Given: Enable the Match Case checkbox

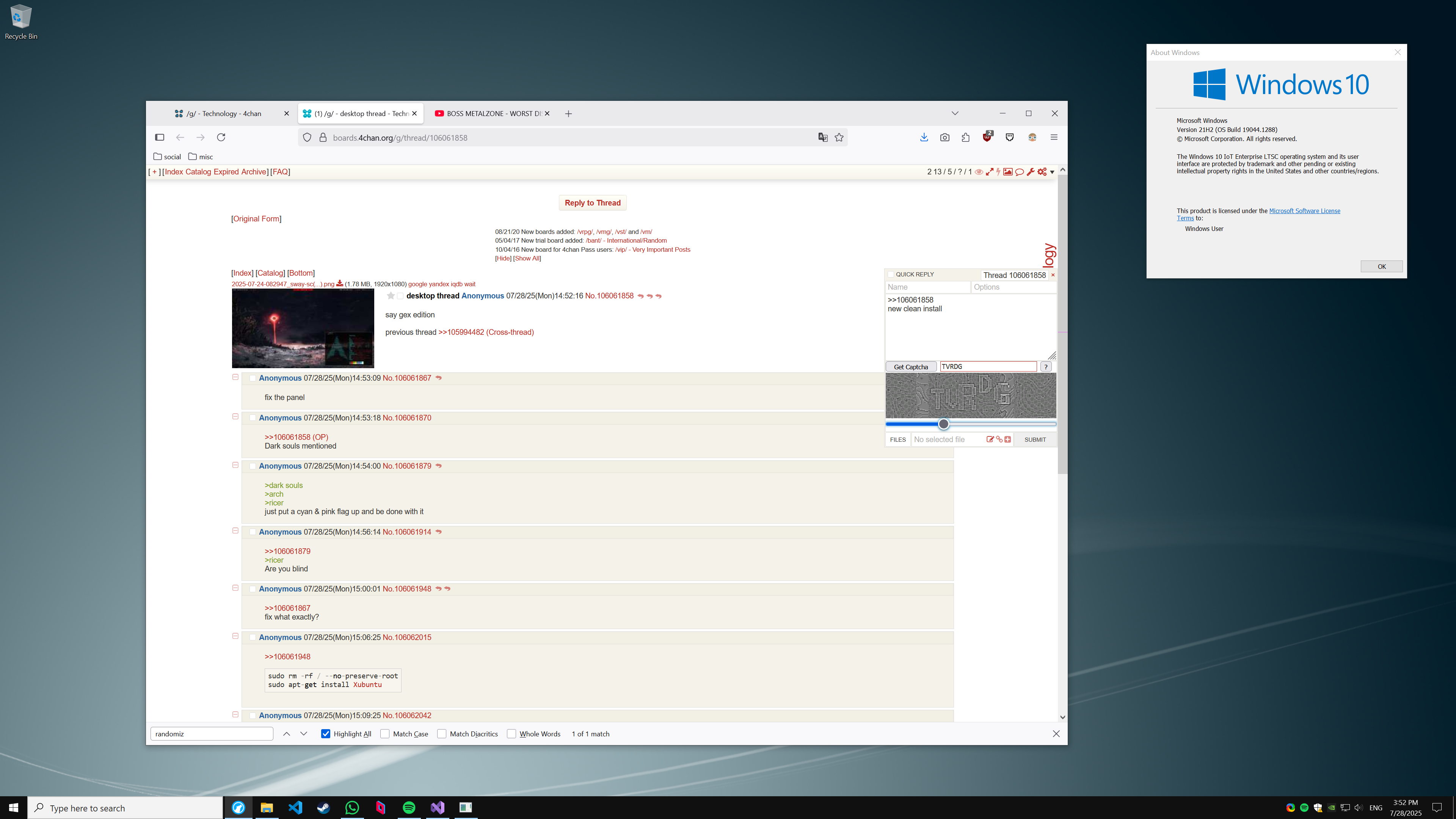Looking at the screenshot, I should click(x=385, y=734).
